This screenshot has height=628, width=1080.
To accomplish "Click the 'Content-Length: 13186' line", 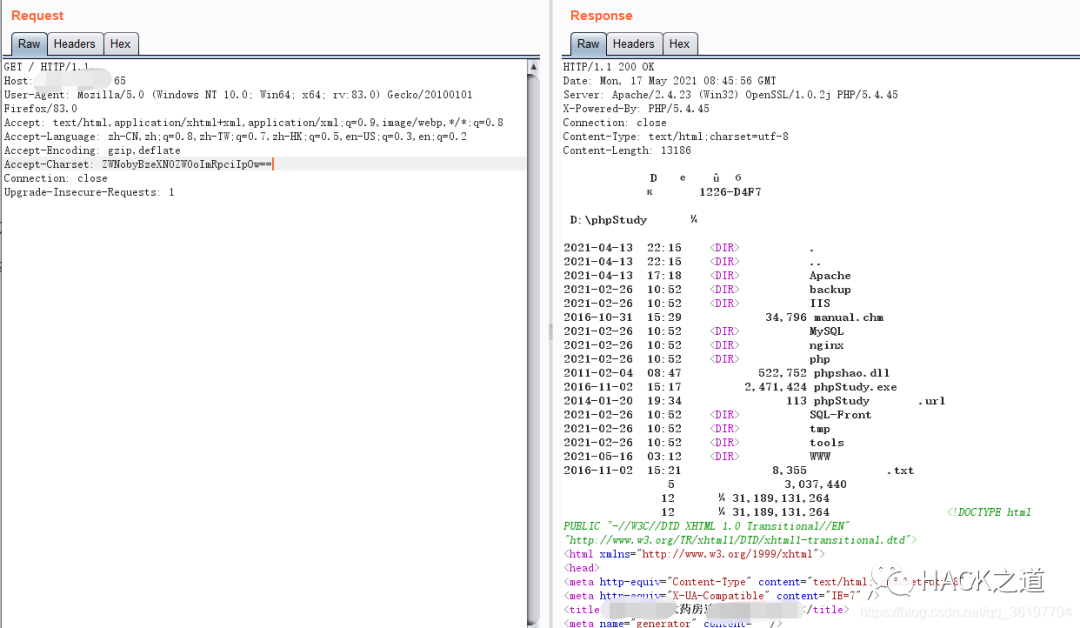I will coord(627,150).
